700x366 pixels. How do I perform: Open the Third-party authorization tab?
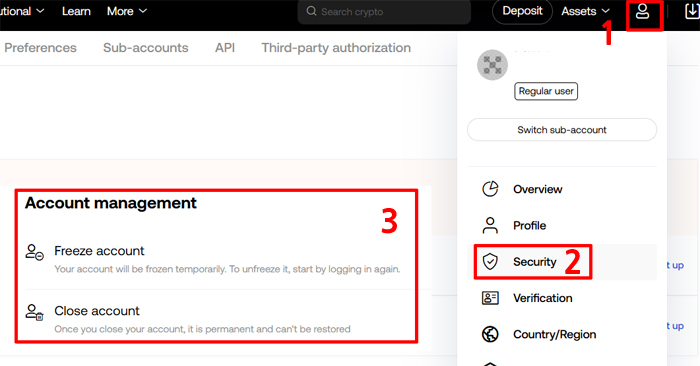[336, 48]
